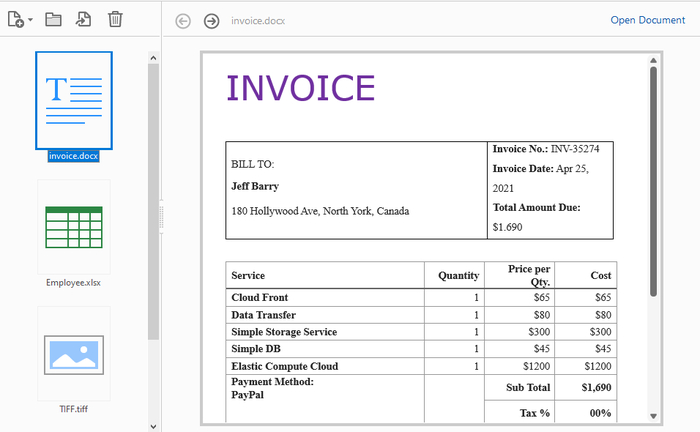Click the panel splitter collapse handle
Image resolution: width=700 pixels, height=432 pixels.
pos(161,216)
